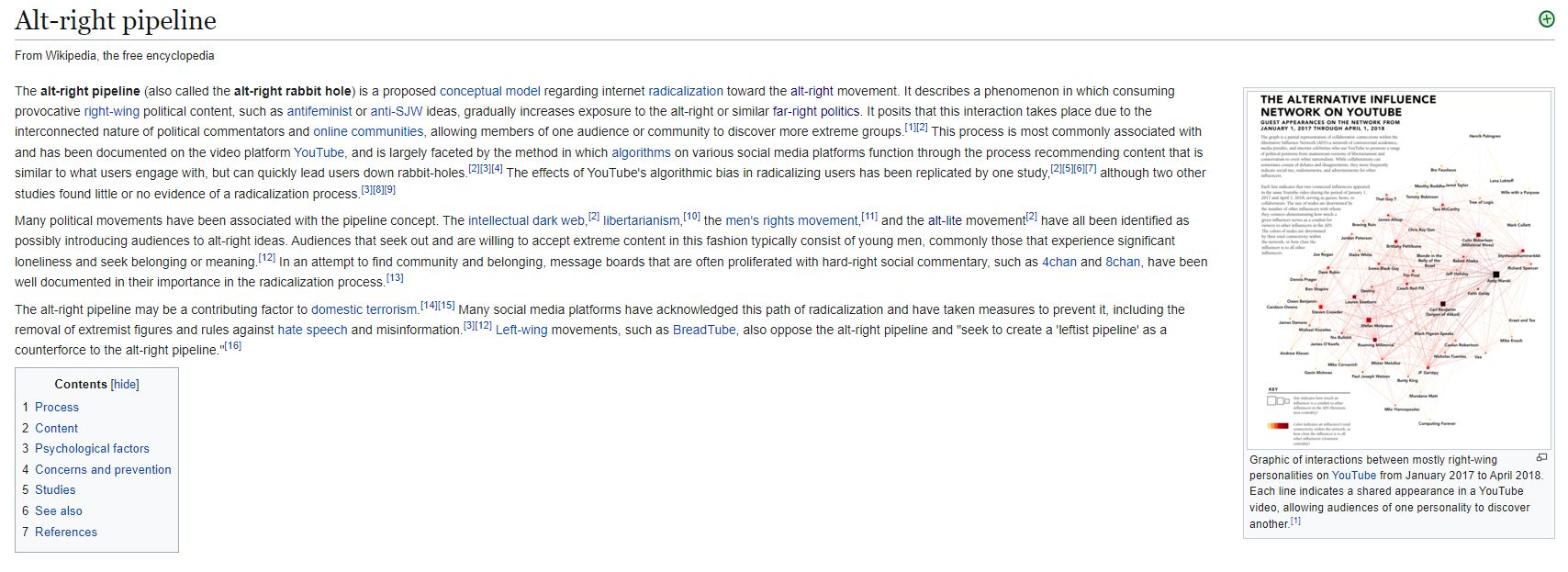Screen dimensions: 1568x572
Task: Hide the Contents box
Action: point(125,385)
